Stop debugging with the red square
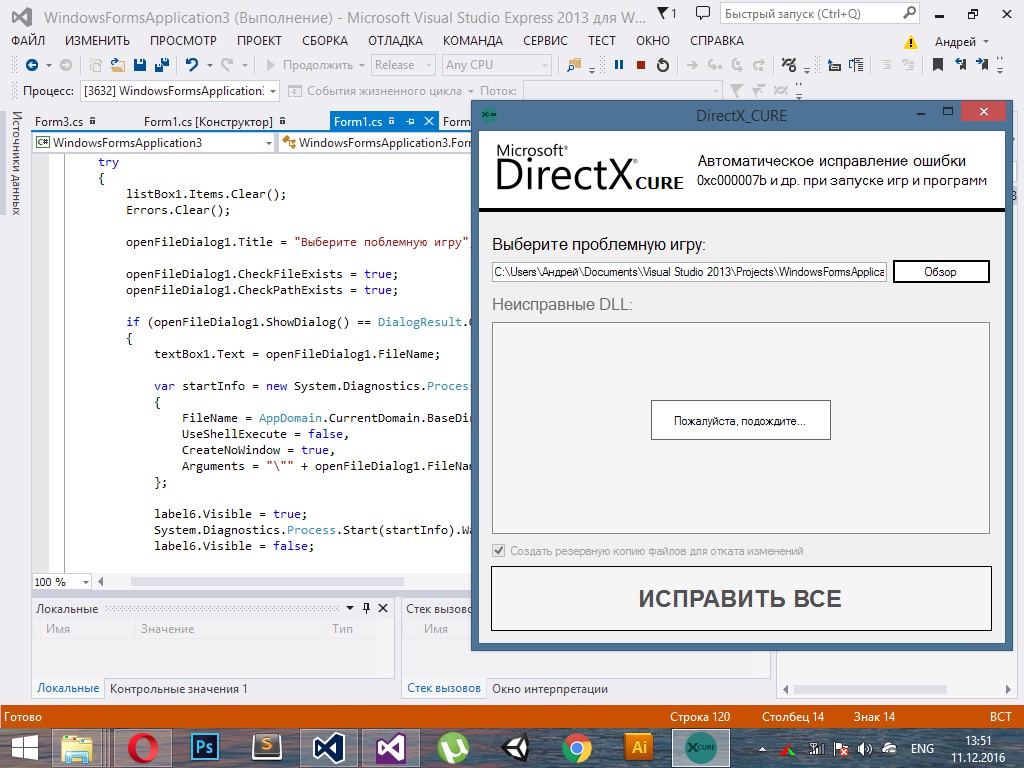This screenshot has width=1024, height=768. [641, 65]
